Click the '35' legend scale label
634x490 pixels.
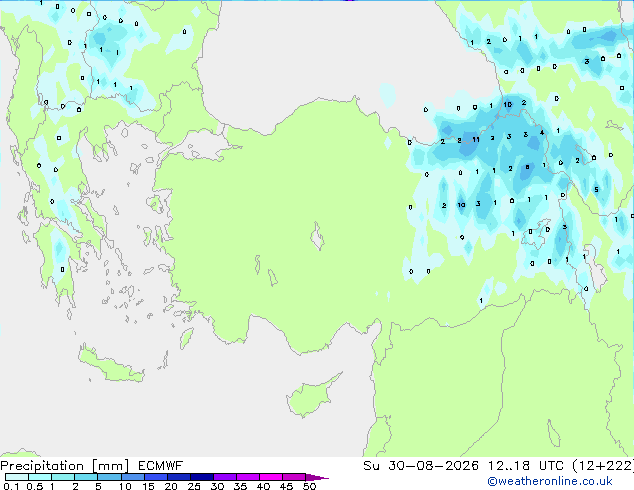tap(240, 486)
